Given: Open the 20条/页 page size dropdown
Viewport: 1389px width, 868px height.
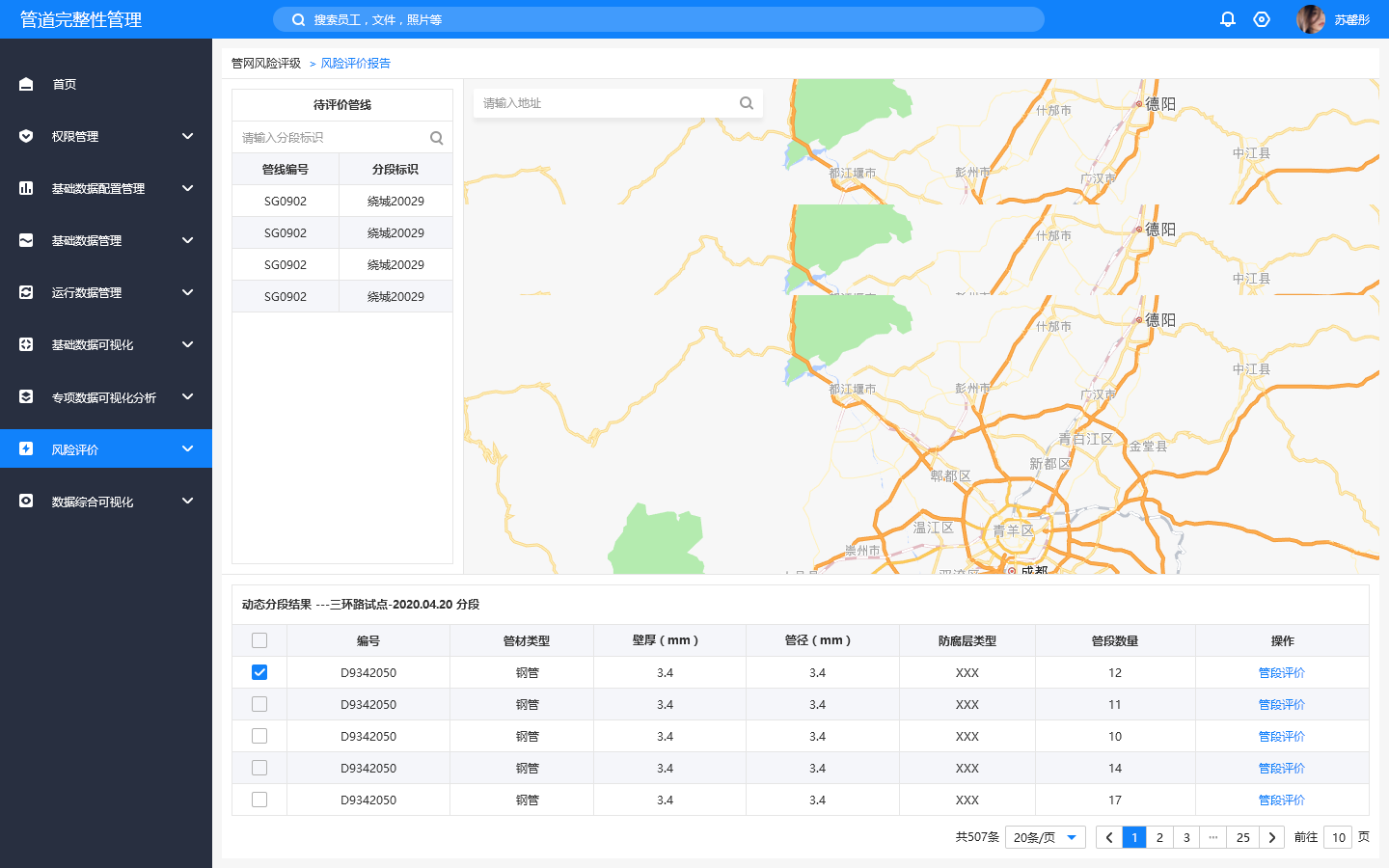Looking at the screenshot, I should coord(1046,837).
